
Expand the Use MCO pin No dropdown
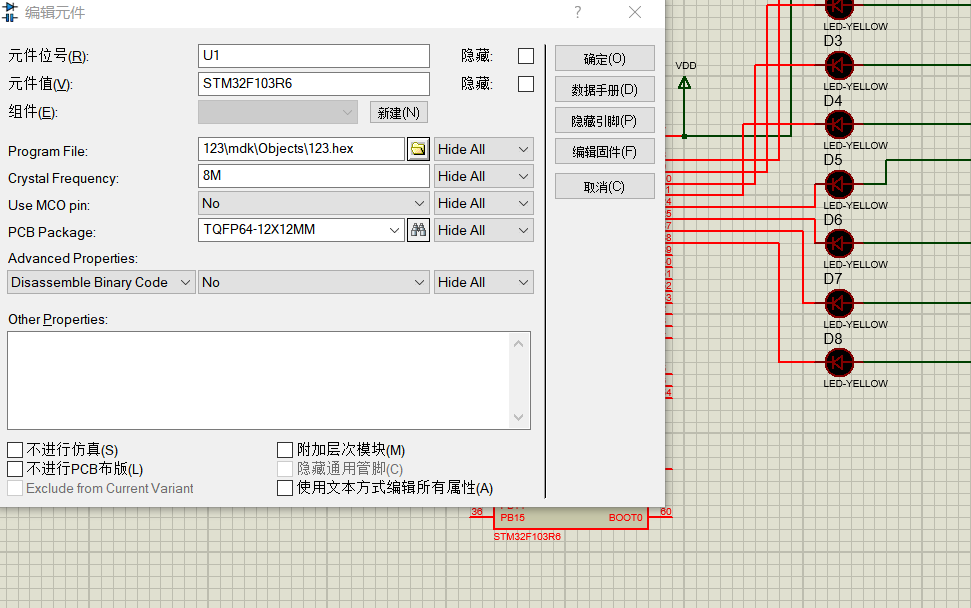pyautogui.click(x=313, y=203)
